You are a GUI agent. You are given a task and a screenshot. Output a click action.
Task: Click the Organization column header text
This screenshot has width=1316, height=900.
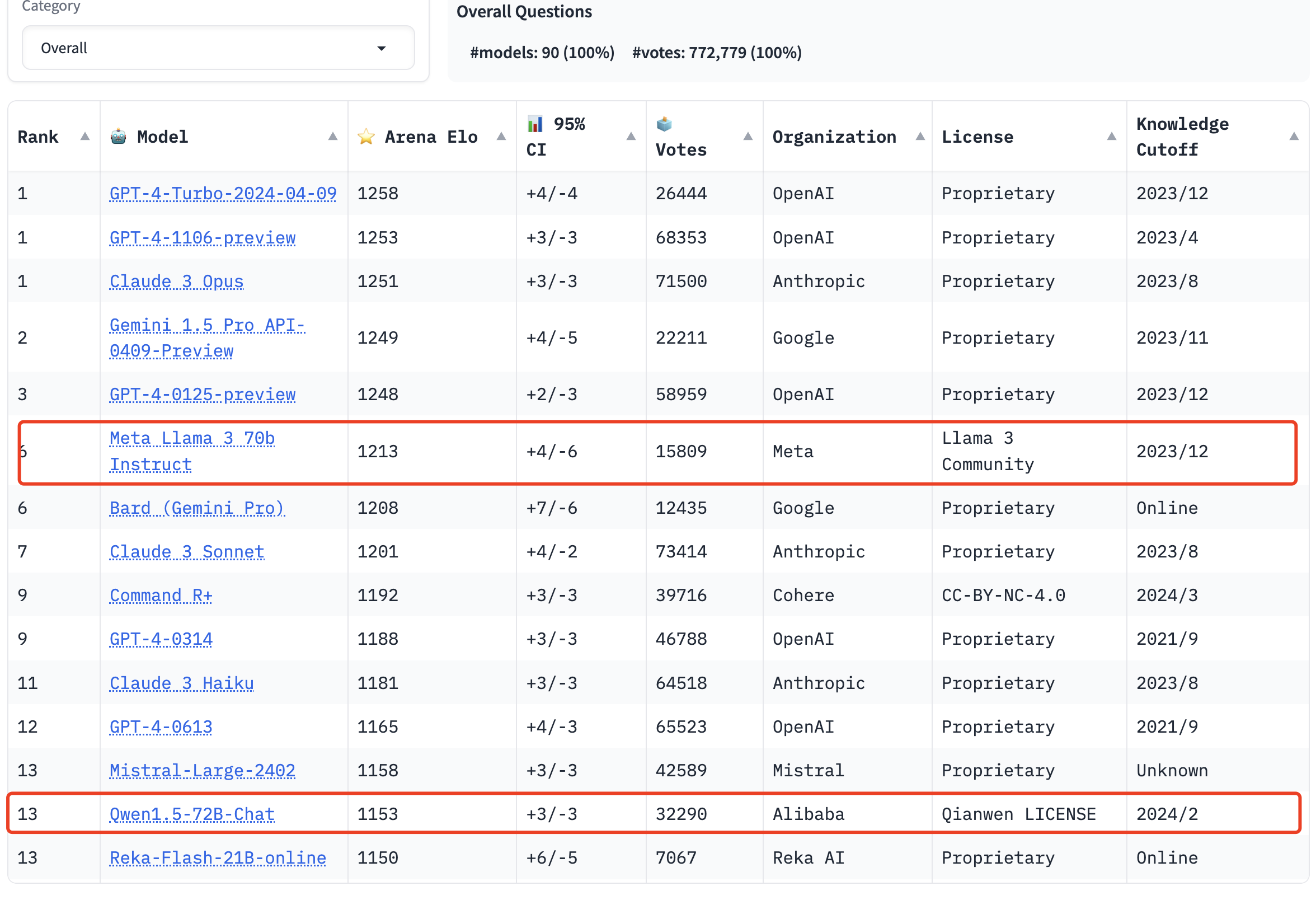click(834, 137)
